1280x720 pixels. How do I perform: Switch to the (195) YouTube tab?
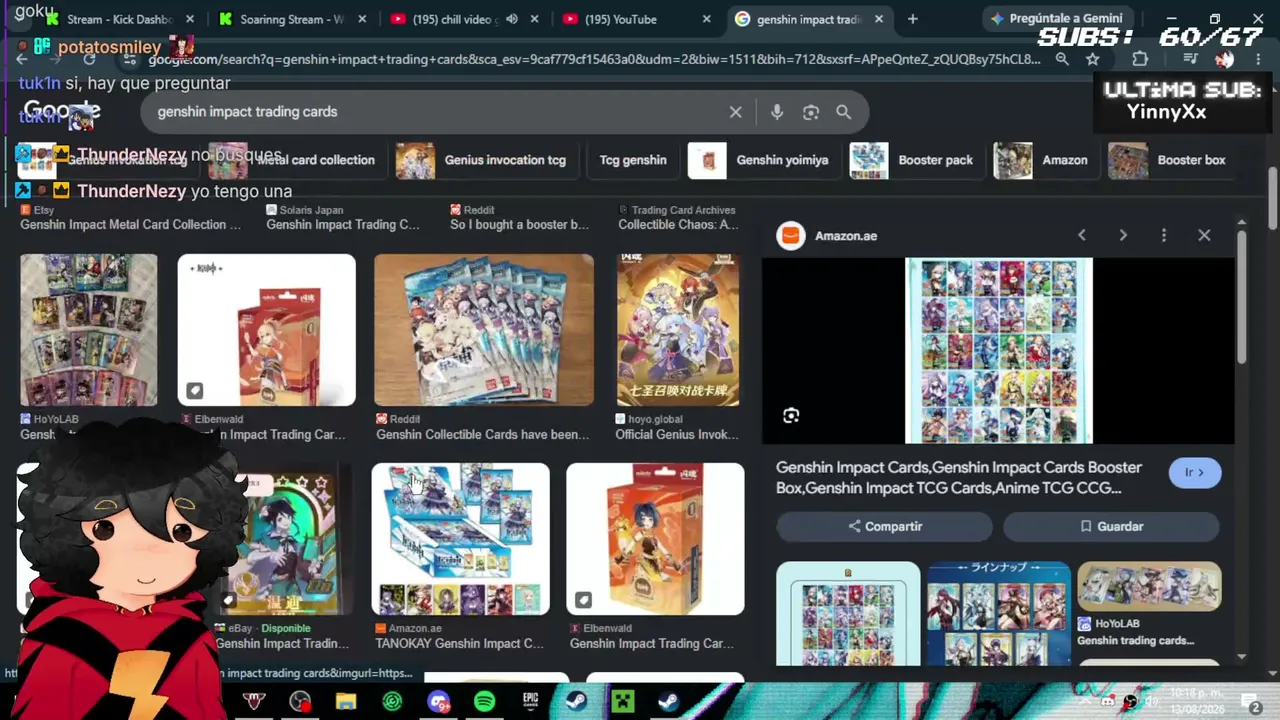click(636, 19)
